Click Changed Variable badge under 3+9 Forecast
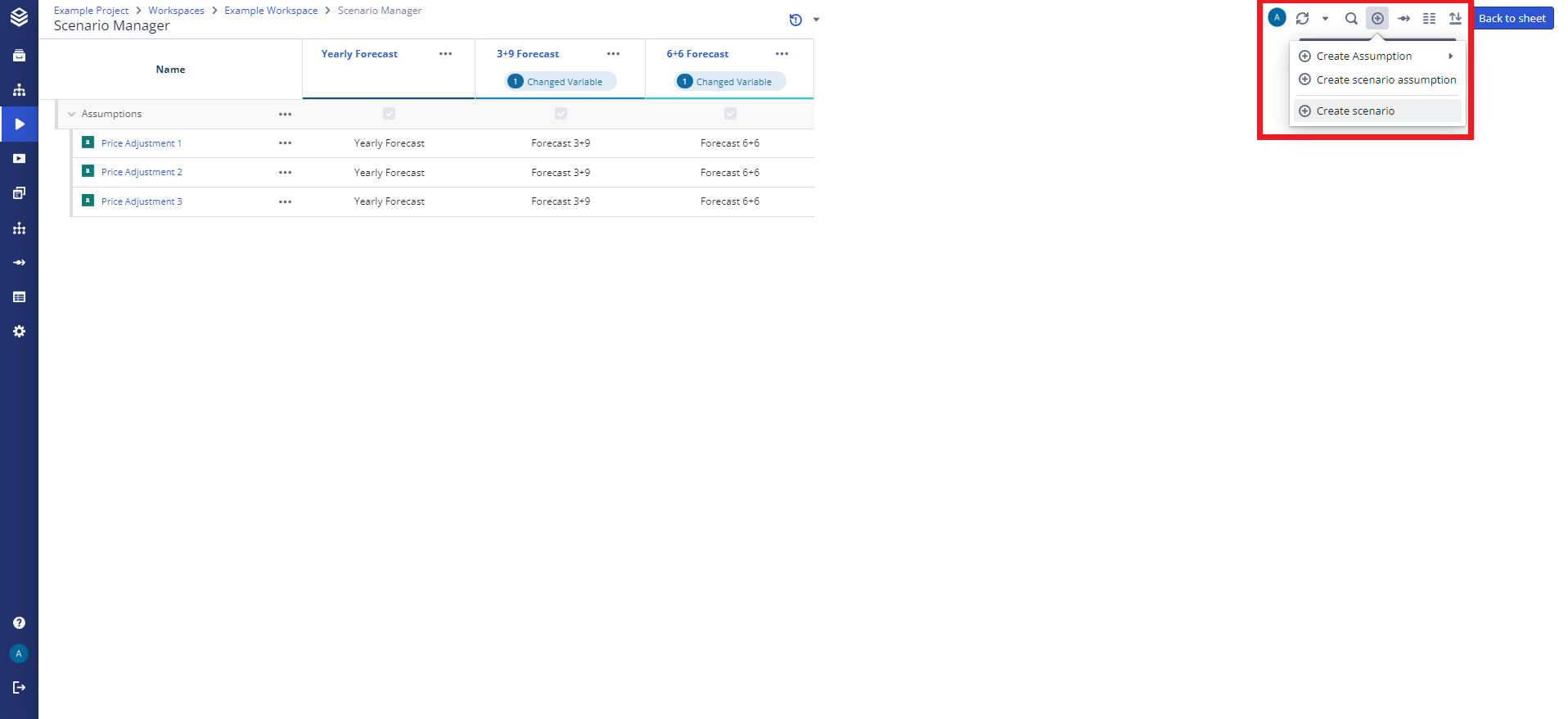1568x719 pixels. click(x=561, y=82)
